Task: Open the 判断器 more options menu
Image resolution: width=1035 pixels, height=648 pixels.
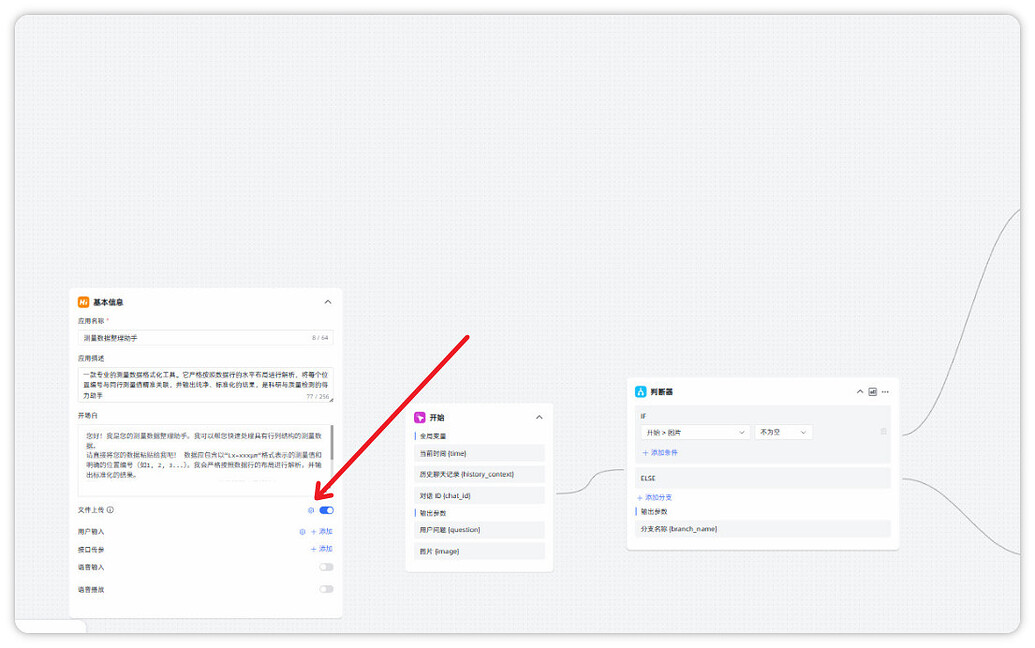Action: click(884, 392)
